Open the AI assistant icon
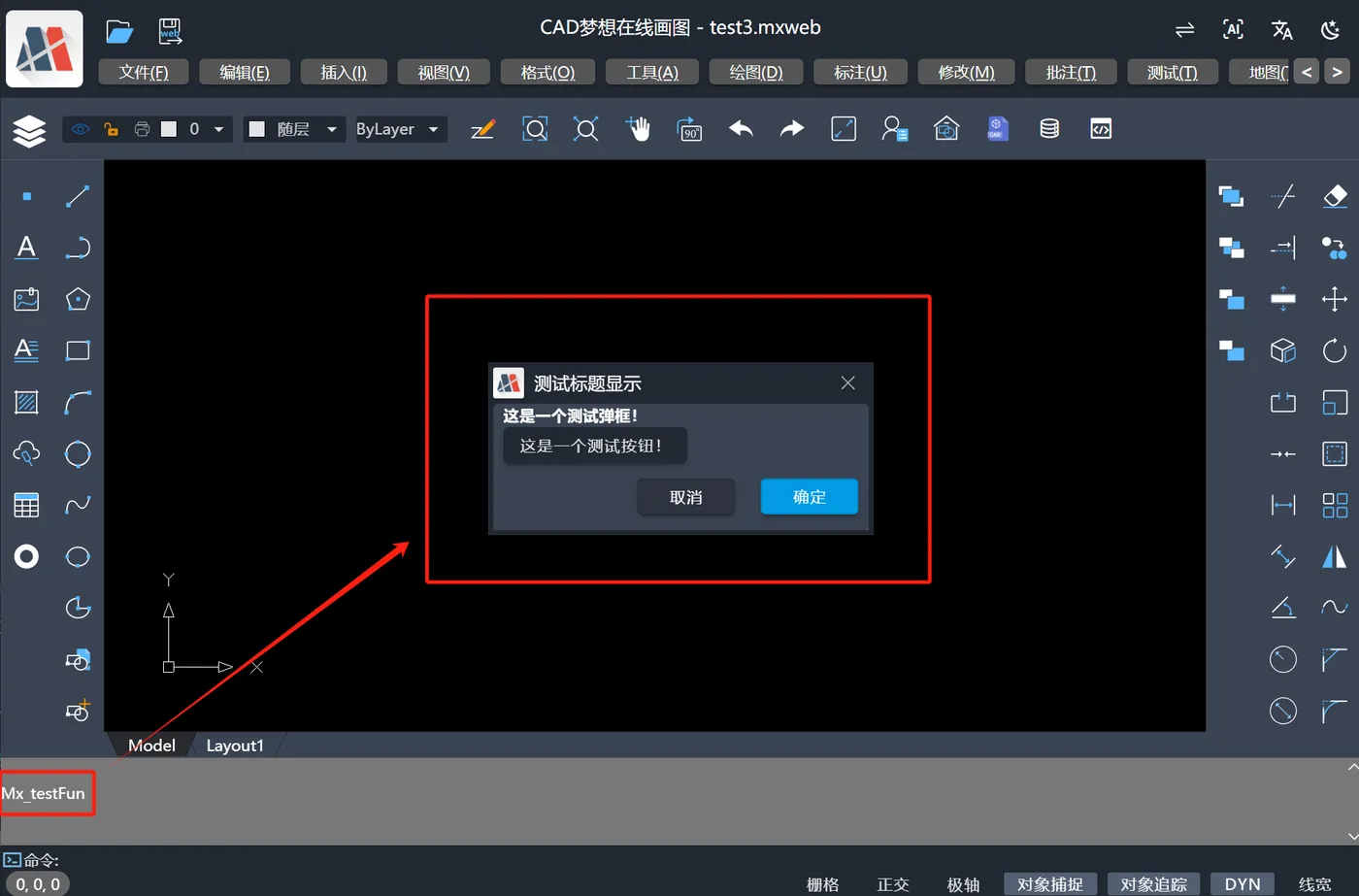Image resolution: width=1359 pixels, height=896 pixels. (1233, 30)
